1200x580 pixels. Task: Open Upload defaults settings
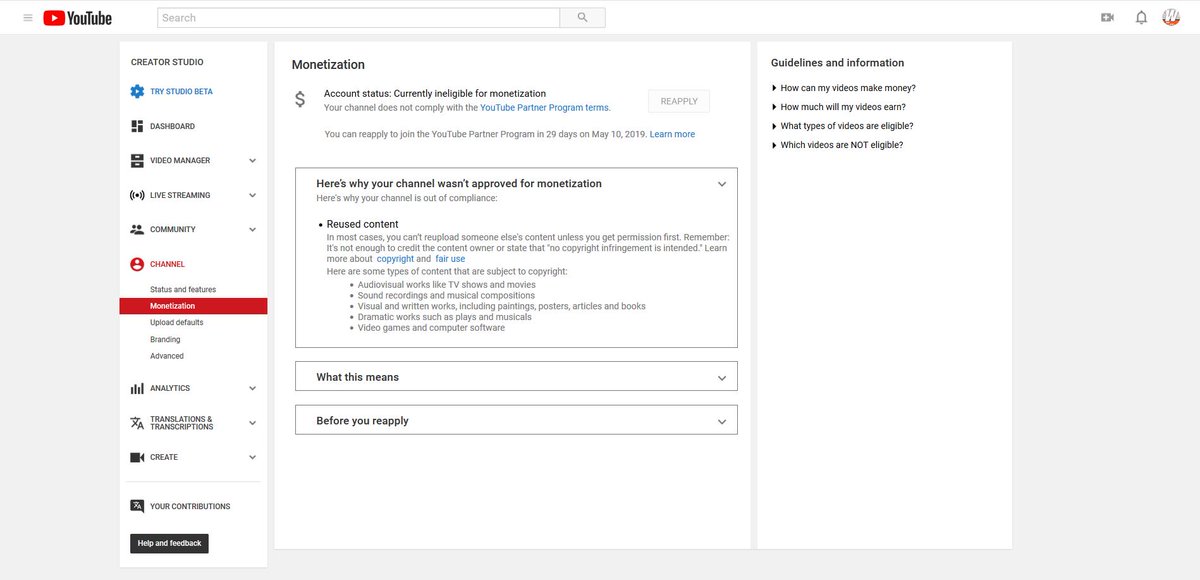coord(177,323)
